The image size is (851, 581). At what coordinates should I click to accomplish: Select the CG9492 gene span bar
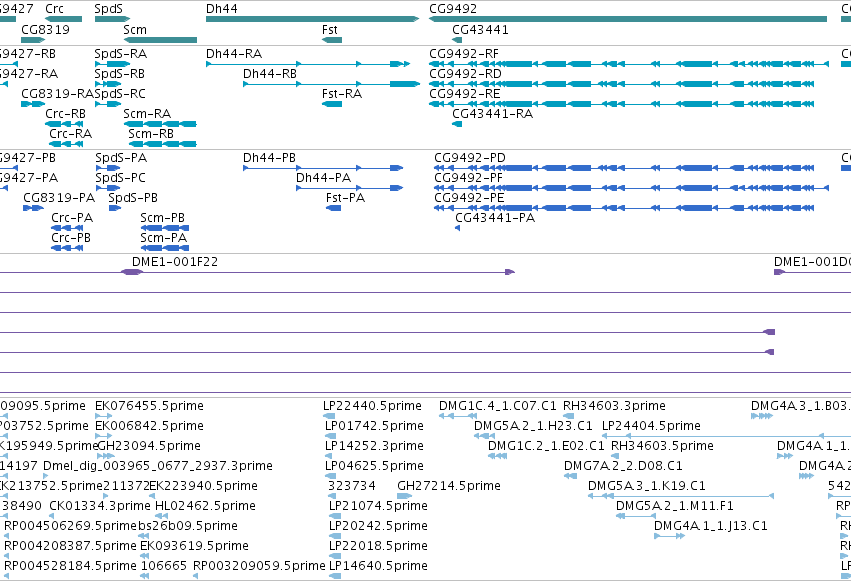(628, 19)
